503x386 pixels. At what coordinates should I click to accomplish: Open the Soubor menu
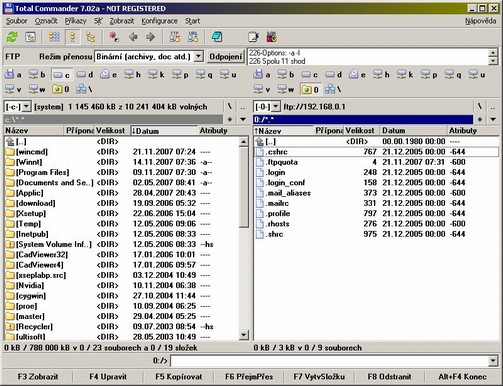pos(16,21)
